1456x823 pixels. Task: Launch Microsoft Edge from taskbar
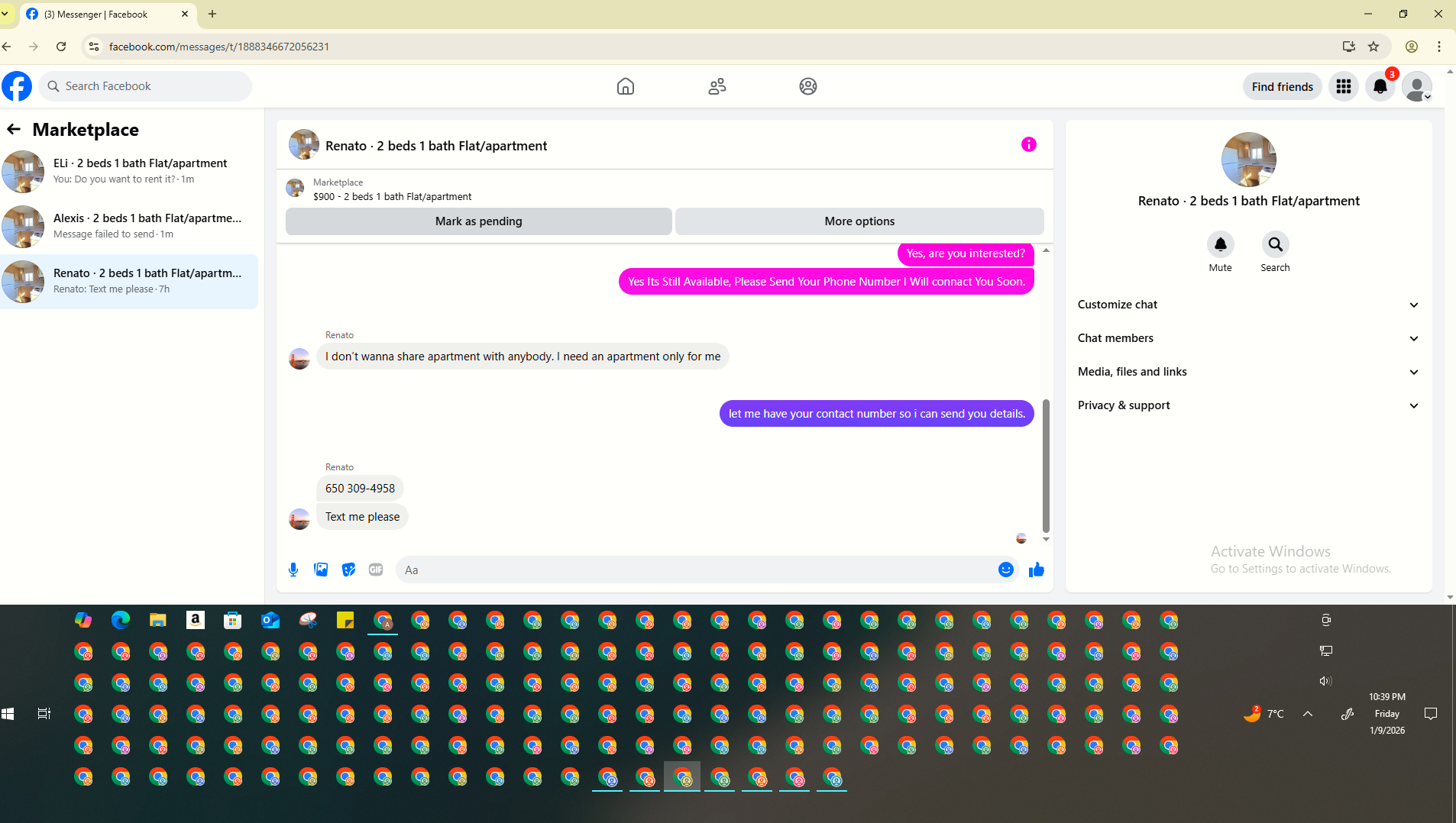[121, 620]
